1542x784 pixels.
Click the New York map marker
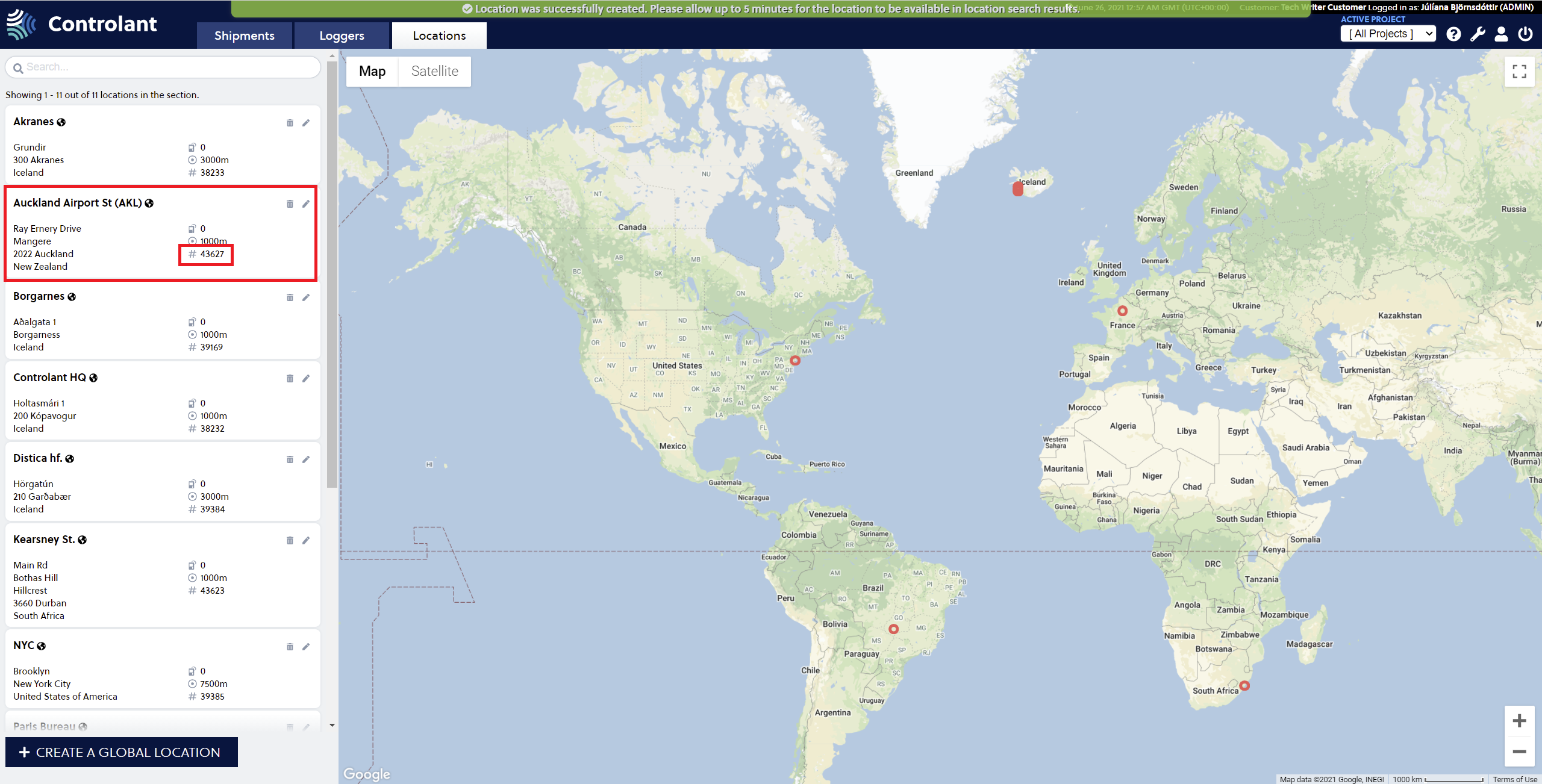[x=795, y=361]
